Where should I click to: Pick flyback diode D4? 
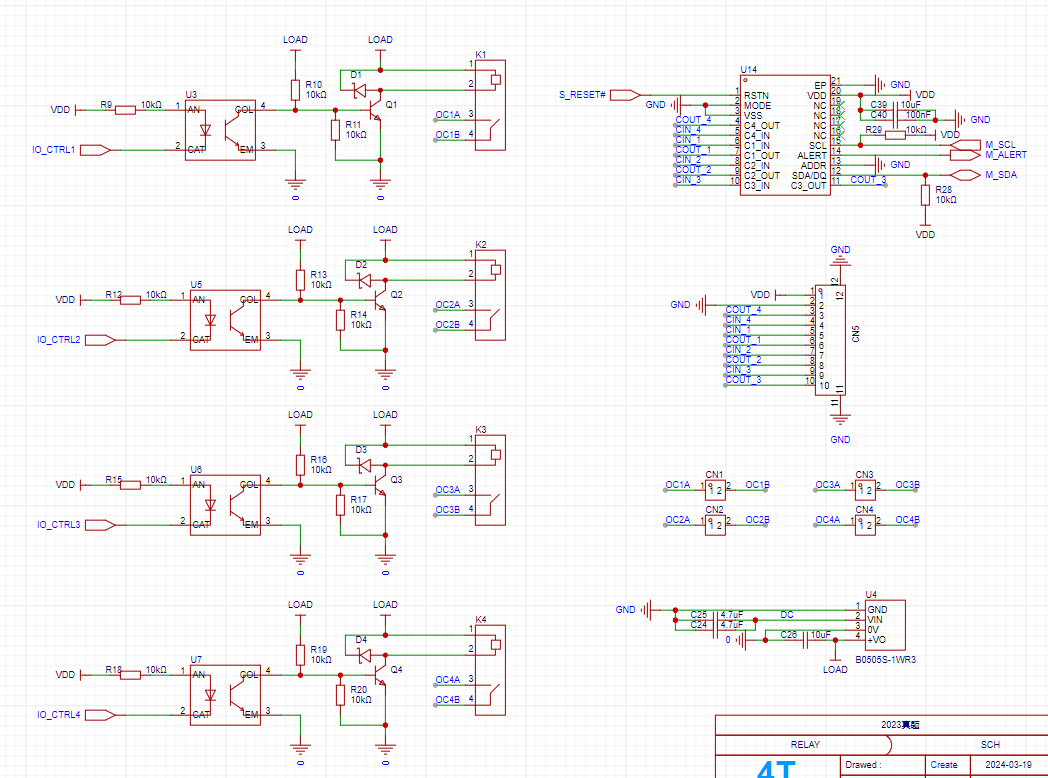[365, 655]
